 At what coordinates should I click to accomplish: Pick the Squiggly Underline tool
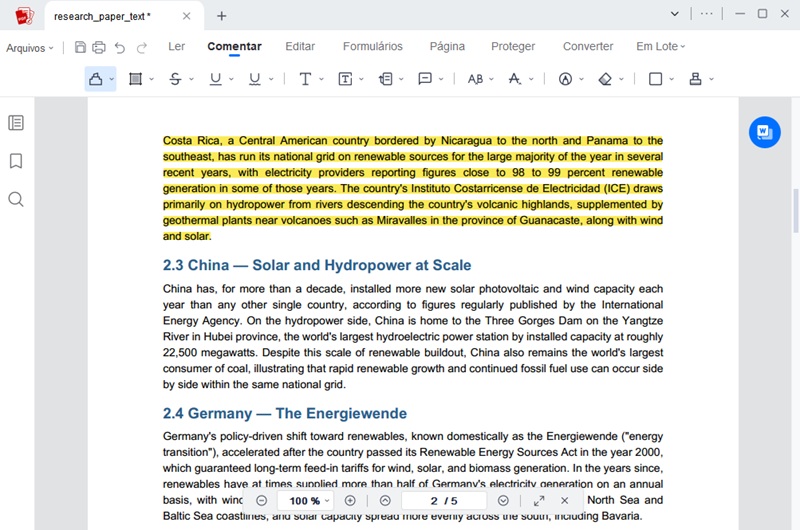[255, 79]
